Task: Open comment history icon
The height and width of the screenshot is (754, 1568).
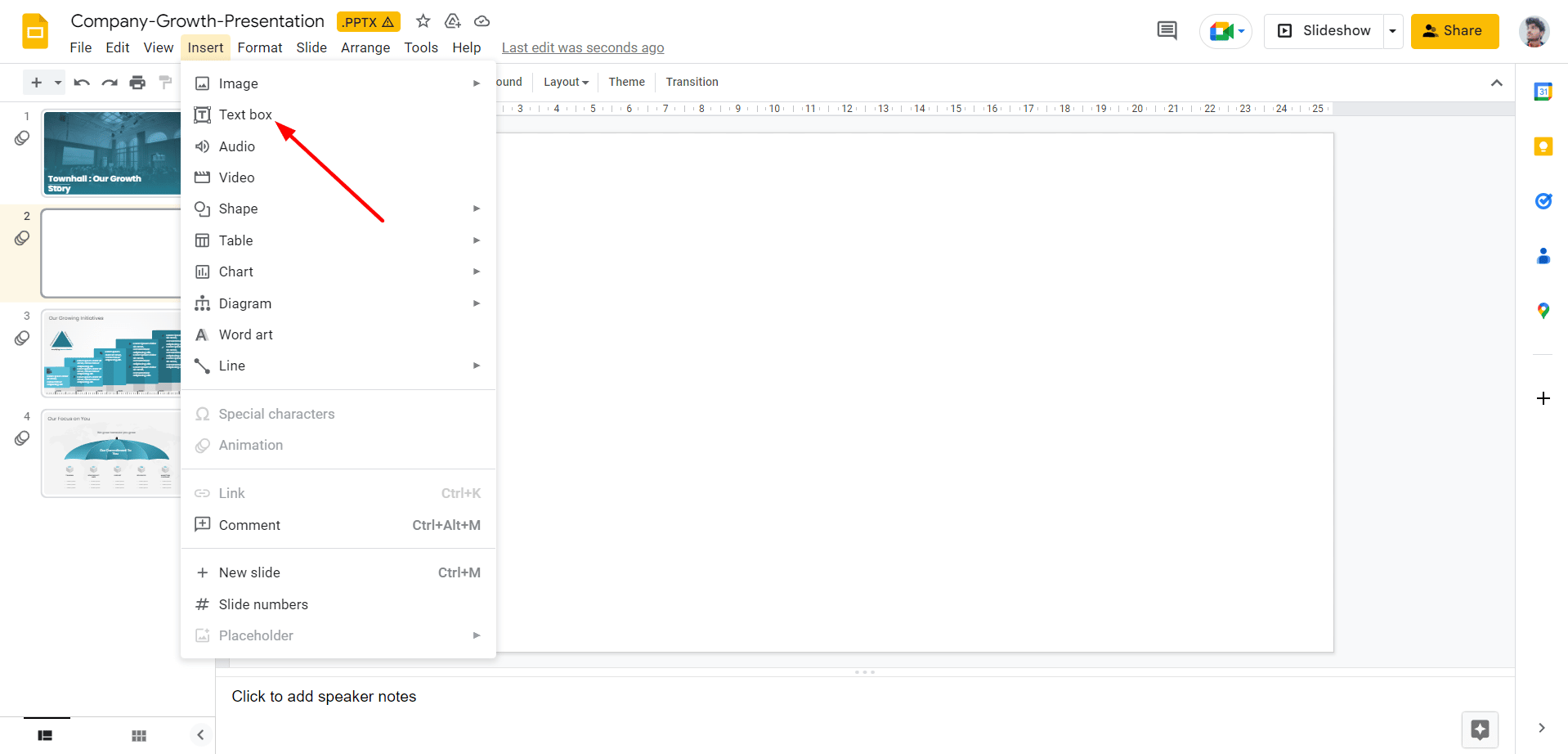Action: pos(1167,31)
